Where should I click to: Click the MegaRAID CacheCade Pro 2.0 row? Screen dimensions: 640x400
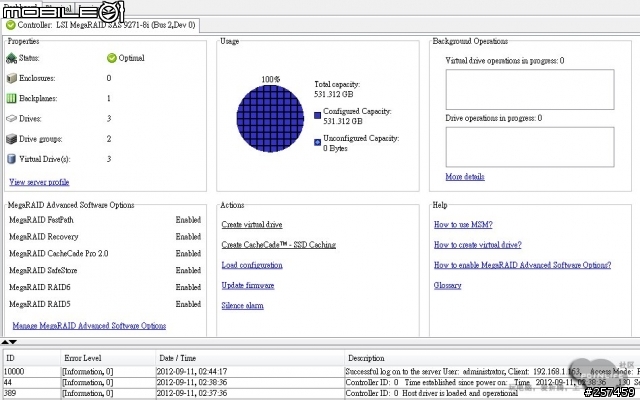[105, 253]
